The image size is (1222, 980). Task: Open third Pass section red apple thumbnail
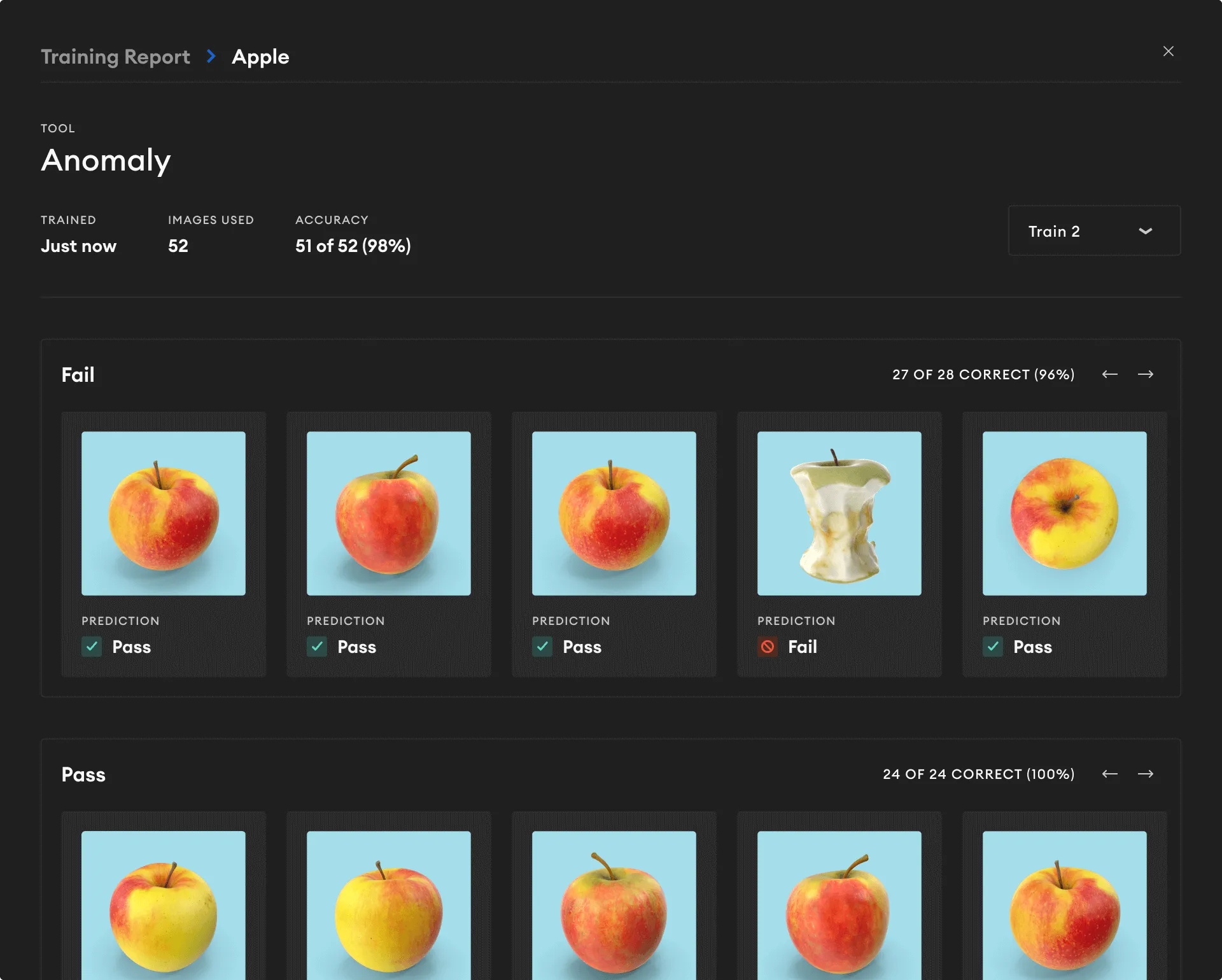click(x=614, y=906)
